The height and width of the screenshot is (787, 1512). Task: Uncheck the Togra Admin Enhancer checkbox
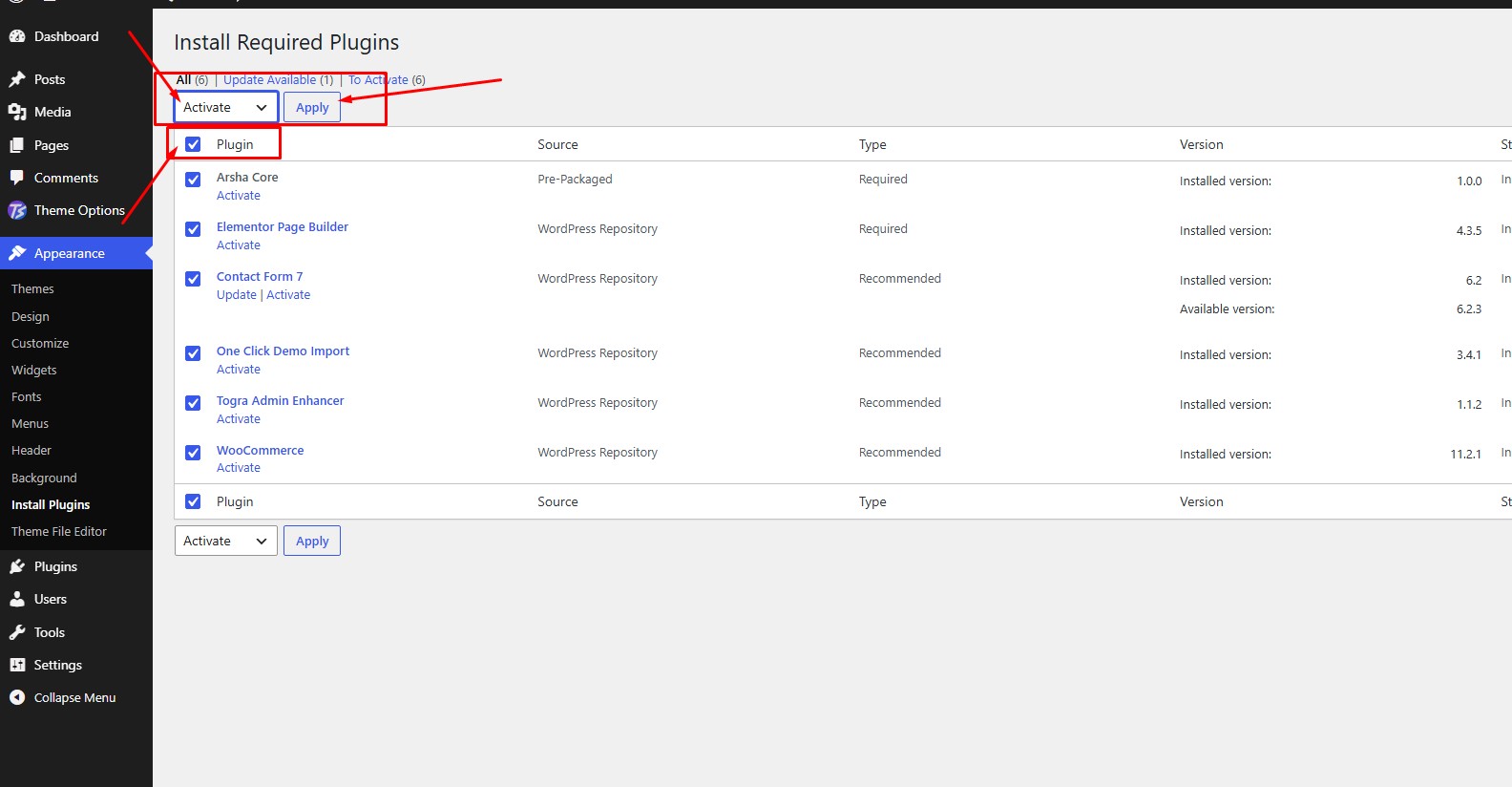point(193,403)
